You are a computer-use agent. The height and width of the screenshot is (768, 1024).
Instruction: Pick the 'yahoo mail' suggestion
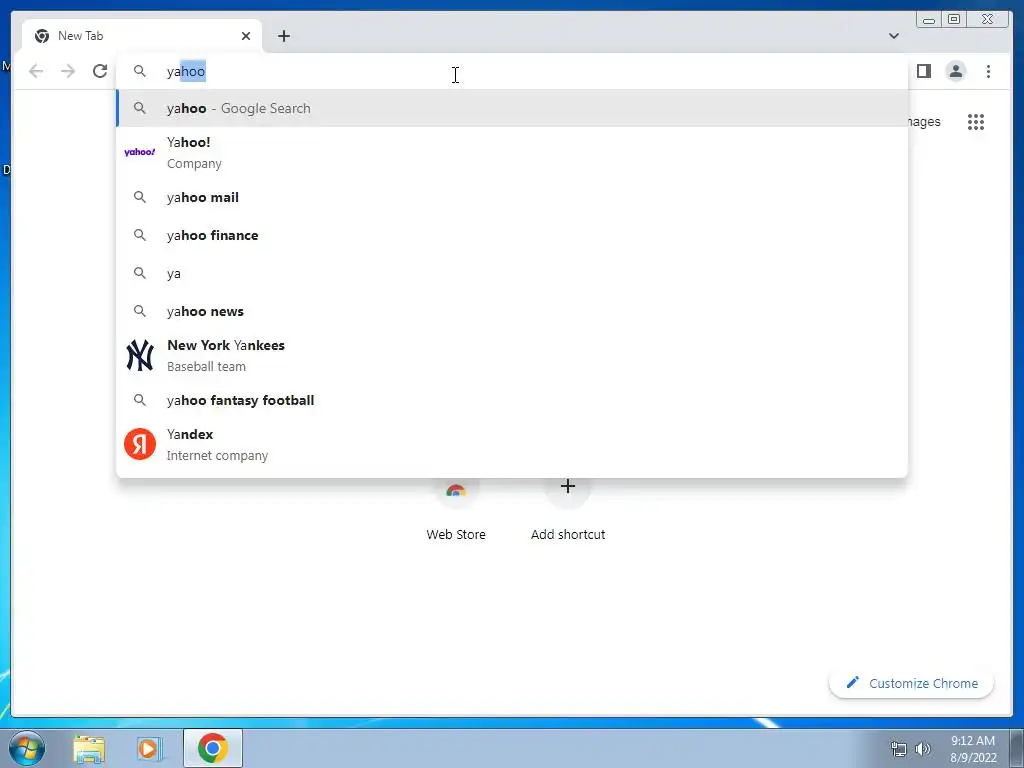click(x=512, y=197)
